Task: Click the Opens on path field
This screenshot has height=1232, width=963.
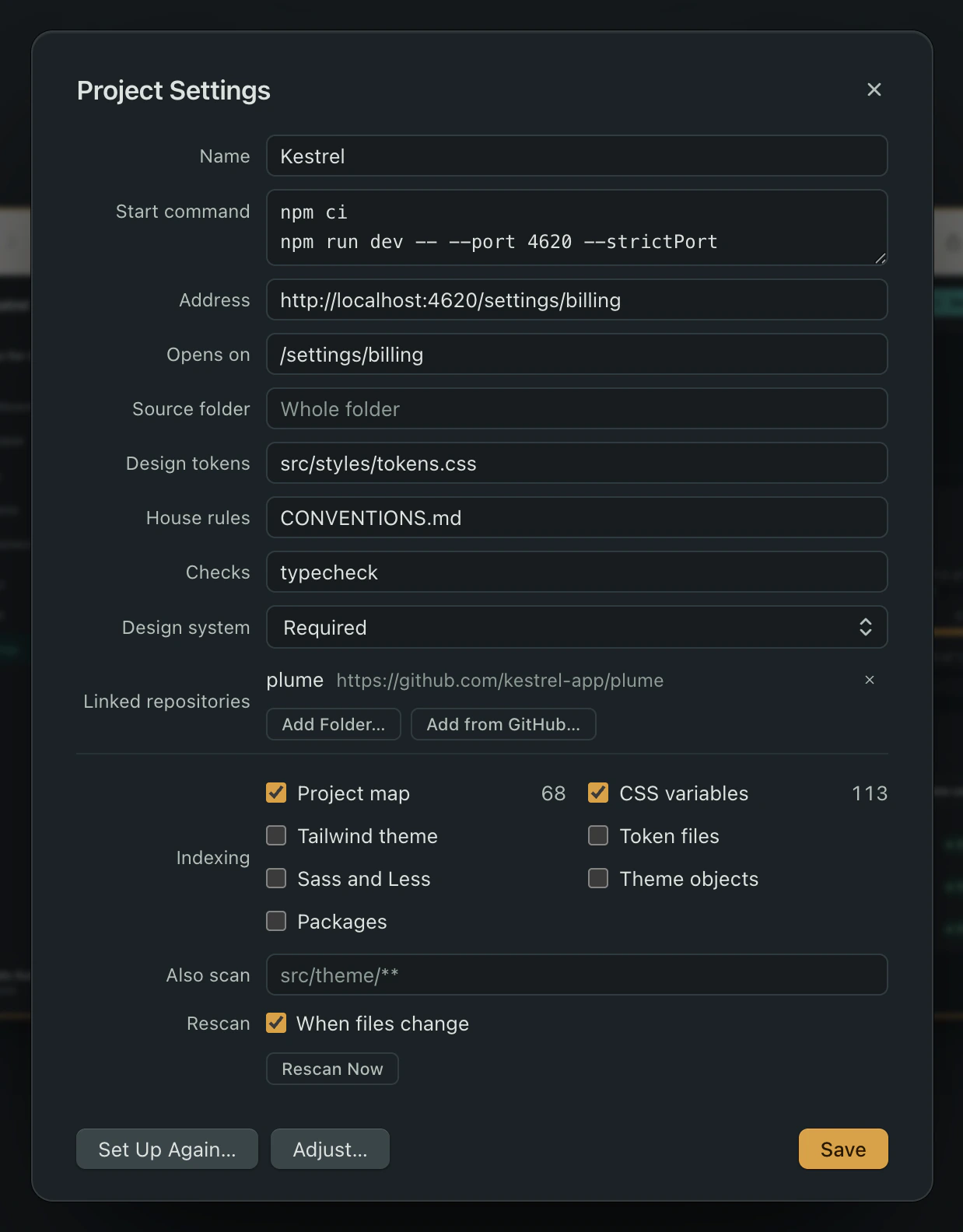Action: [x=577, y=354]
